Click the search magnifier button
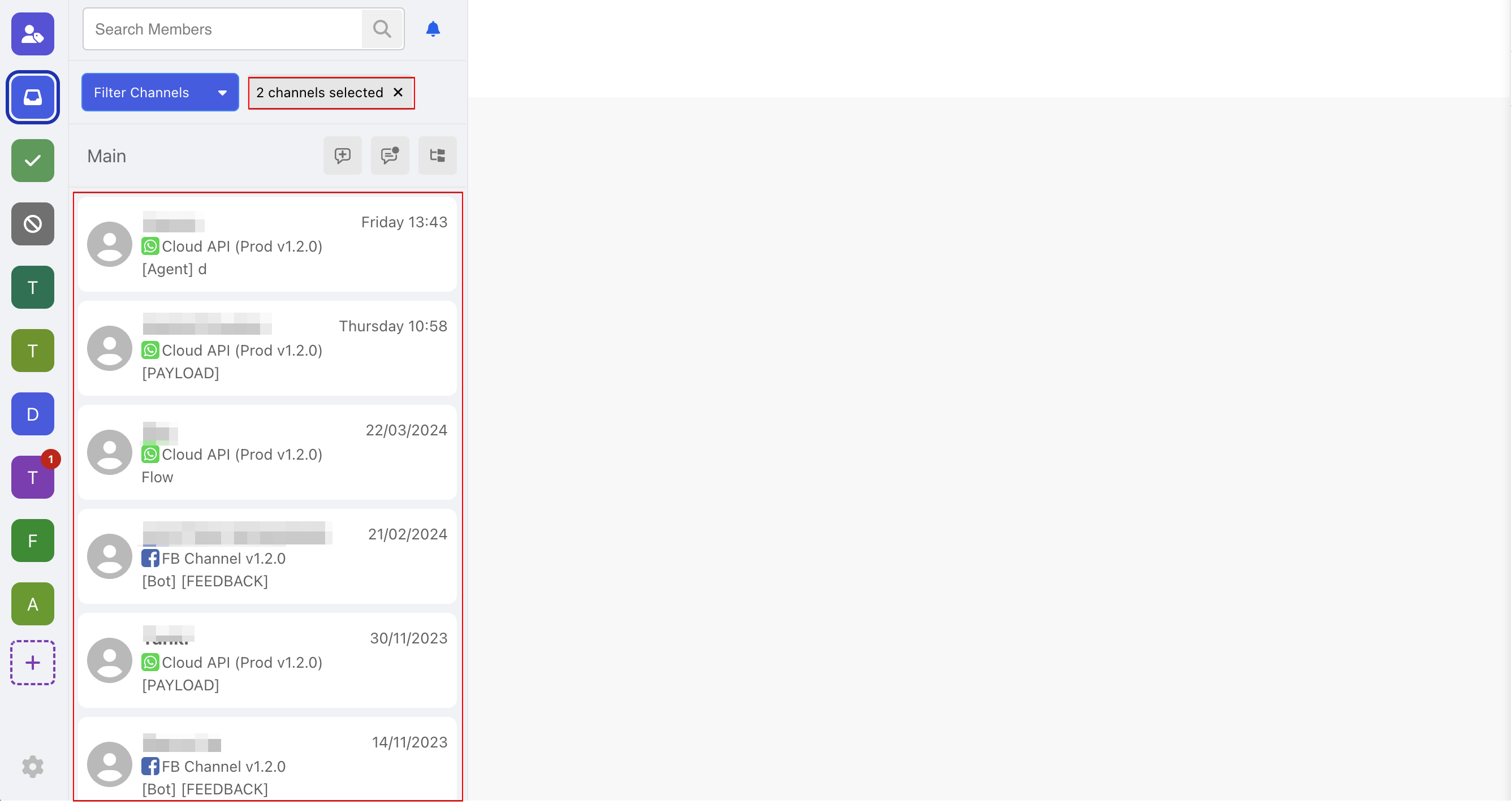Screen dimensions: 1512x804 point(382,29)
